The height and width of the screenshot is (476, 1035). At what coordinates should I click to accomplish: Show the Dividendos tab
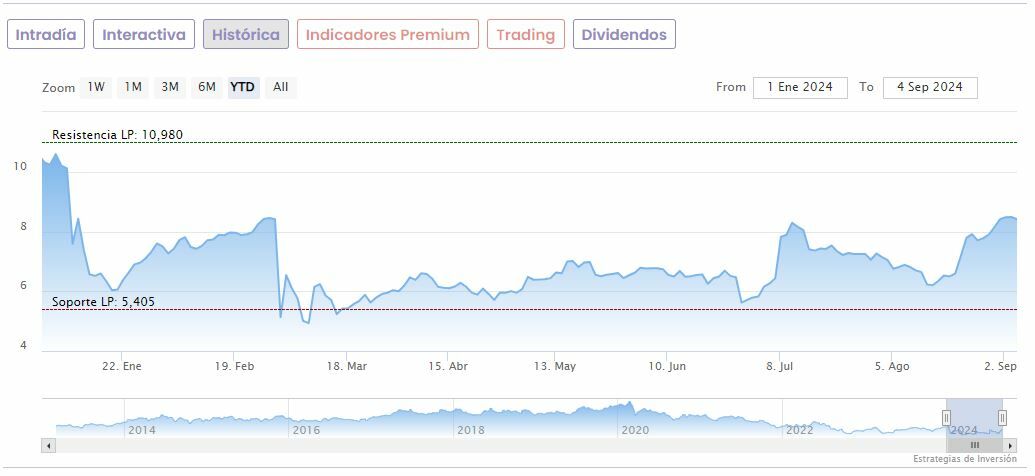pos(624,34)
